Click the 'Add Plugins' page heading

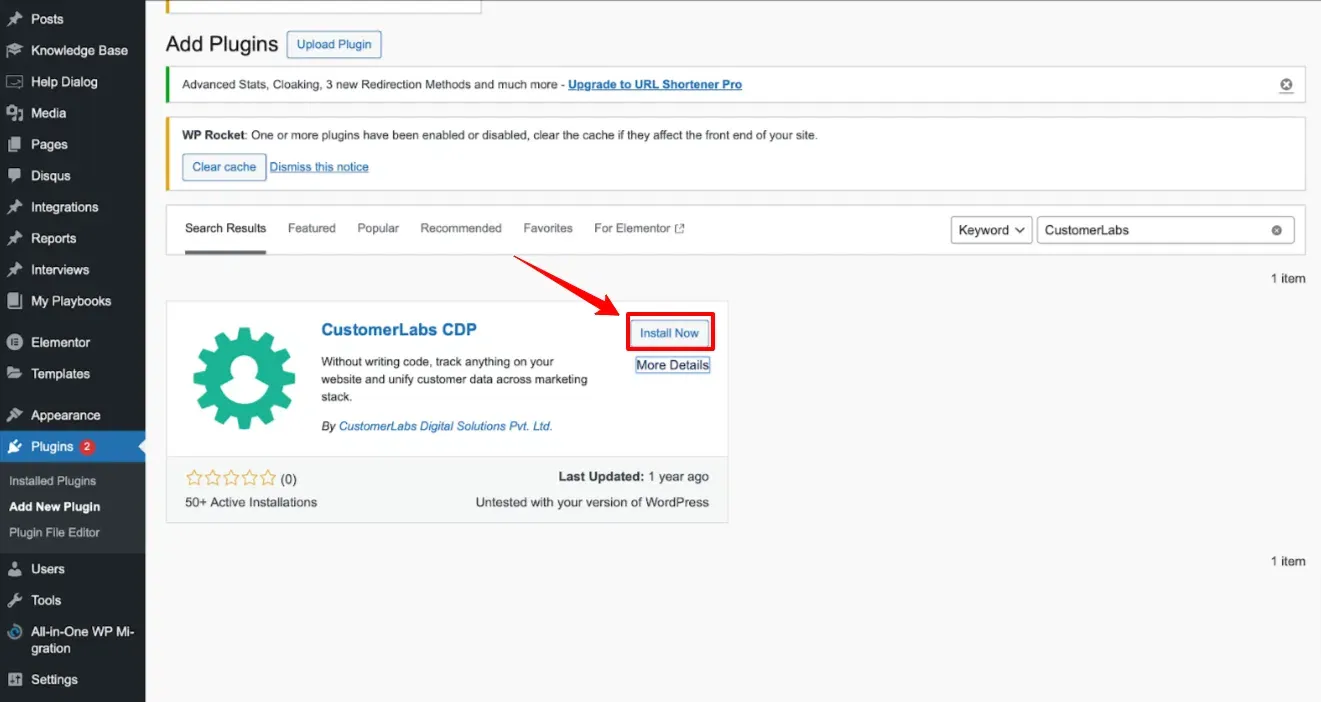(222, 44)
